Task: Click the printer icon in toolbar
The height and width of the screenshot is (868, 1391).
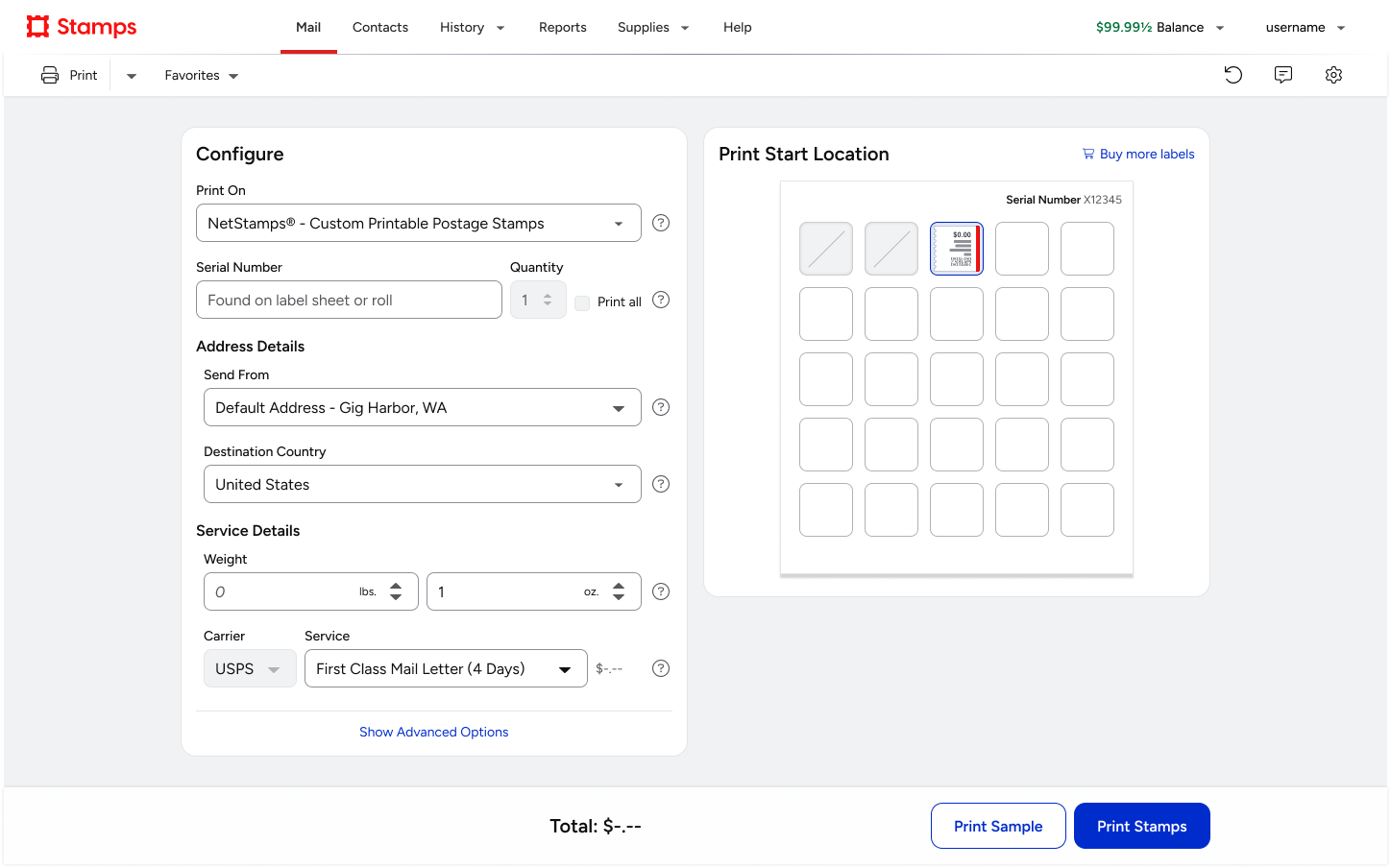Action: (50, 75)
